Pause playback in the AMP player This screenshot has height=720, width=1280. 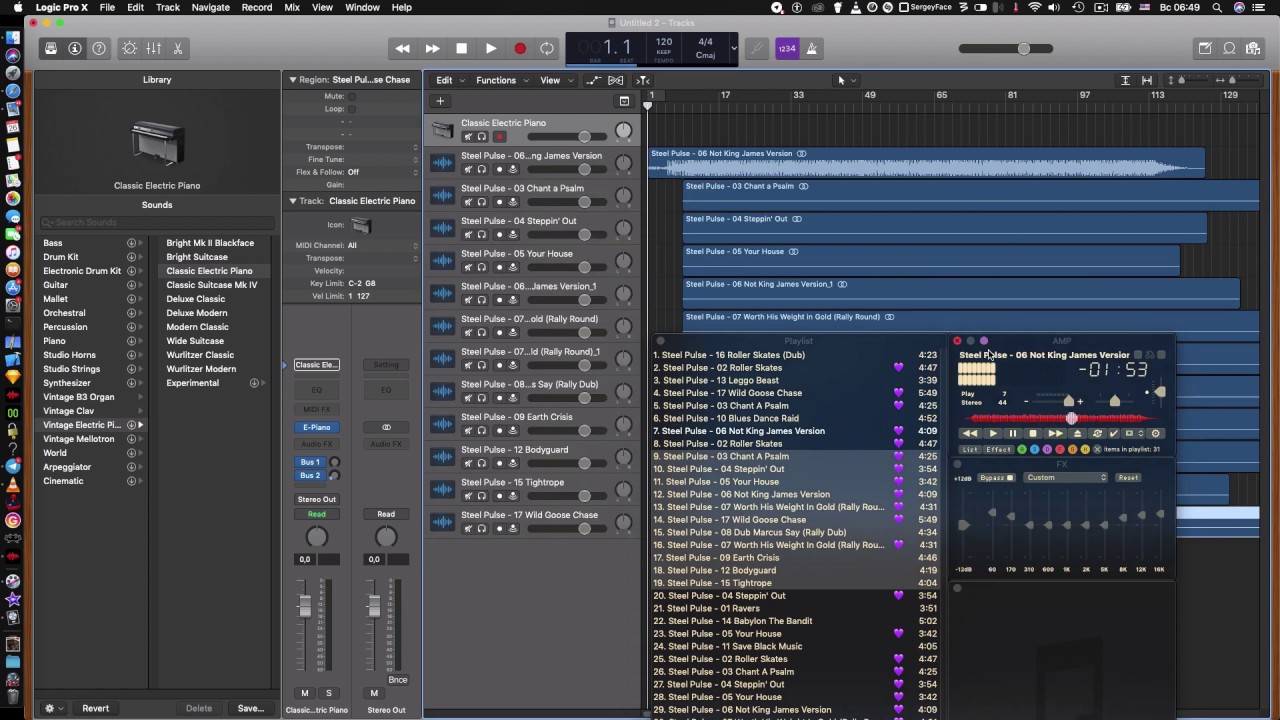1012,434
